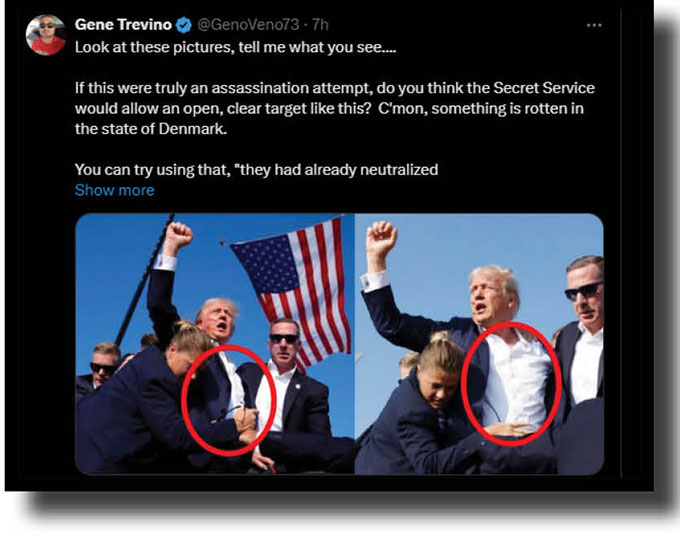Click the blonde agent's head in the right photo
Screen dimensions: 680x547
click(440, 369)
